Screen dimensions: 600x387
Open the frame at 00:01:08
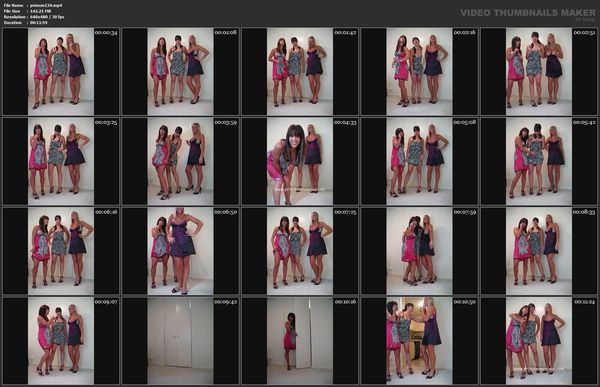click(180, 72)
